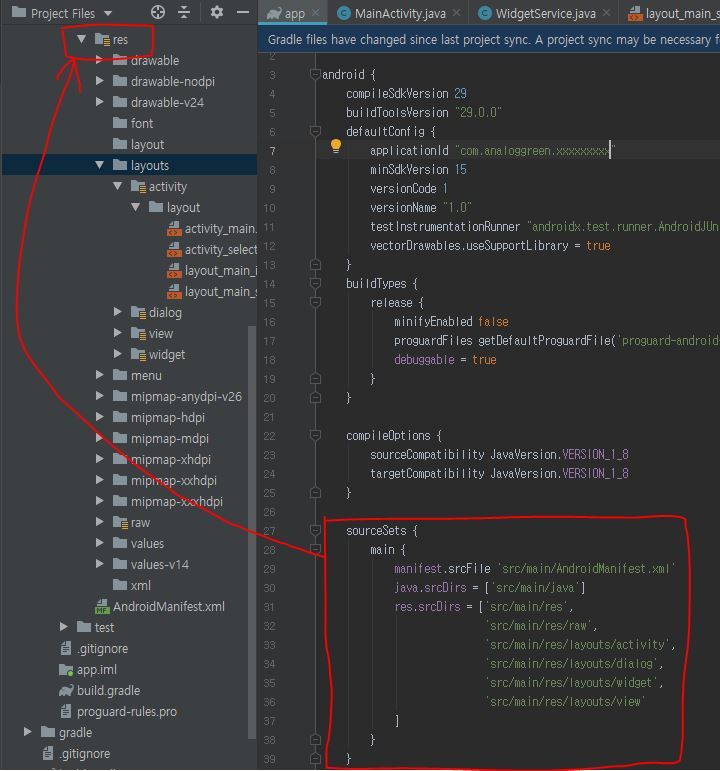Expand the drawable-v24 folder

[99, 102]
